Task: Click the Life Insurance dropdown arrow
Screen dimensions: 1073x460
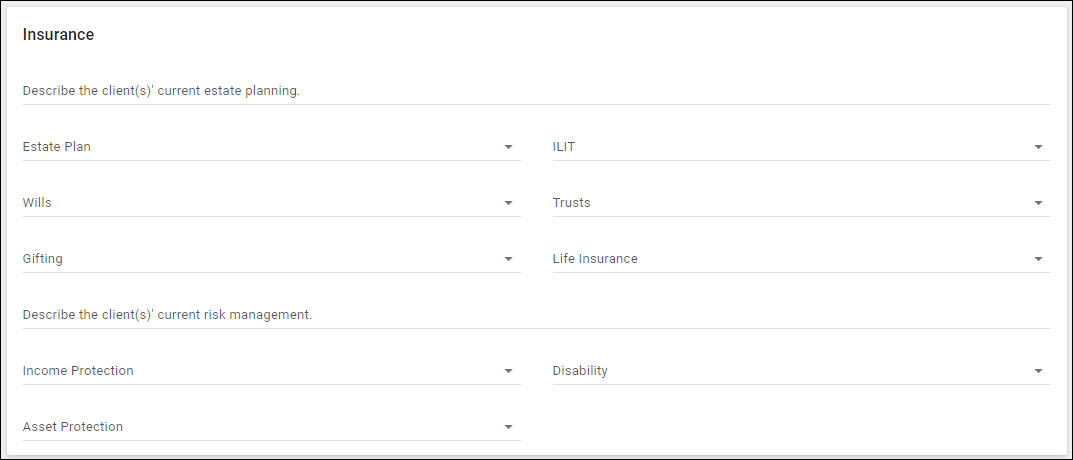Action: tap(1039, 260)
